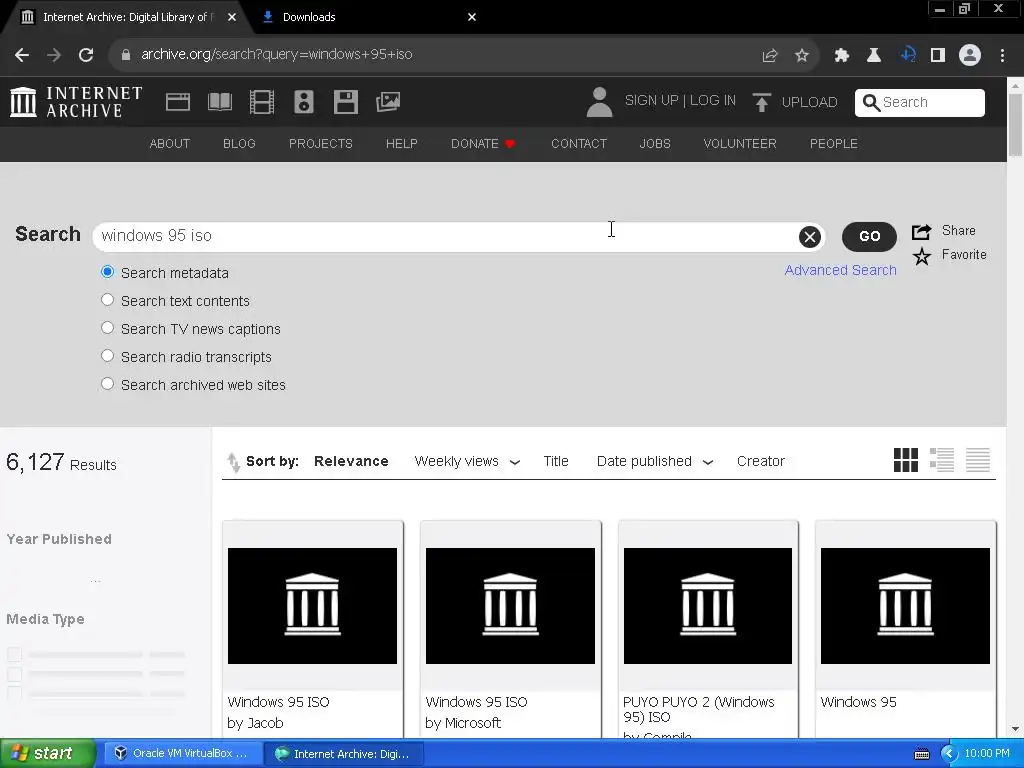Click the Chrome Labs flask icon
1024x768 pixels.
click(x=874, y=56)
